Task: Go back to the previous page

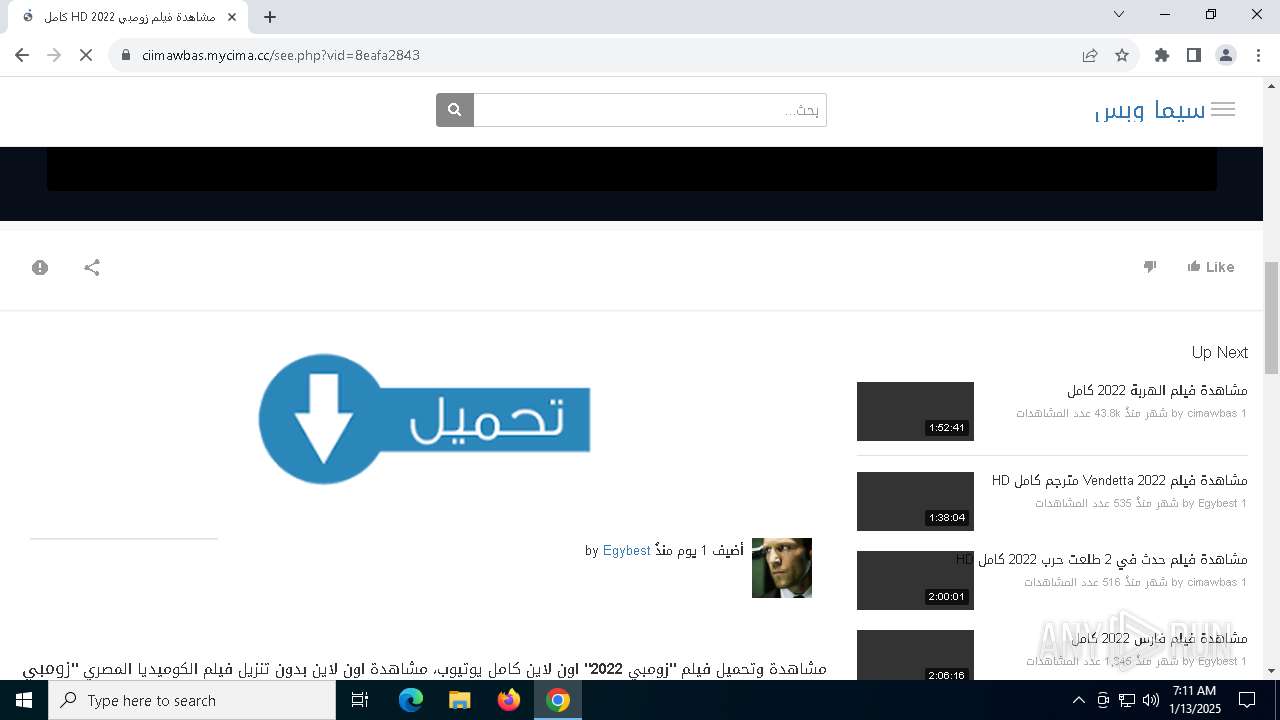Action: pyautogui.click(x=22, y=55)
